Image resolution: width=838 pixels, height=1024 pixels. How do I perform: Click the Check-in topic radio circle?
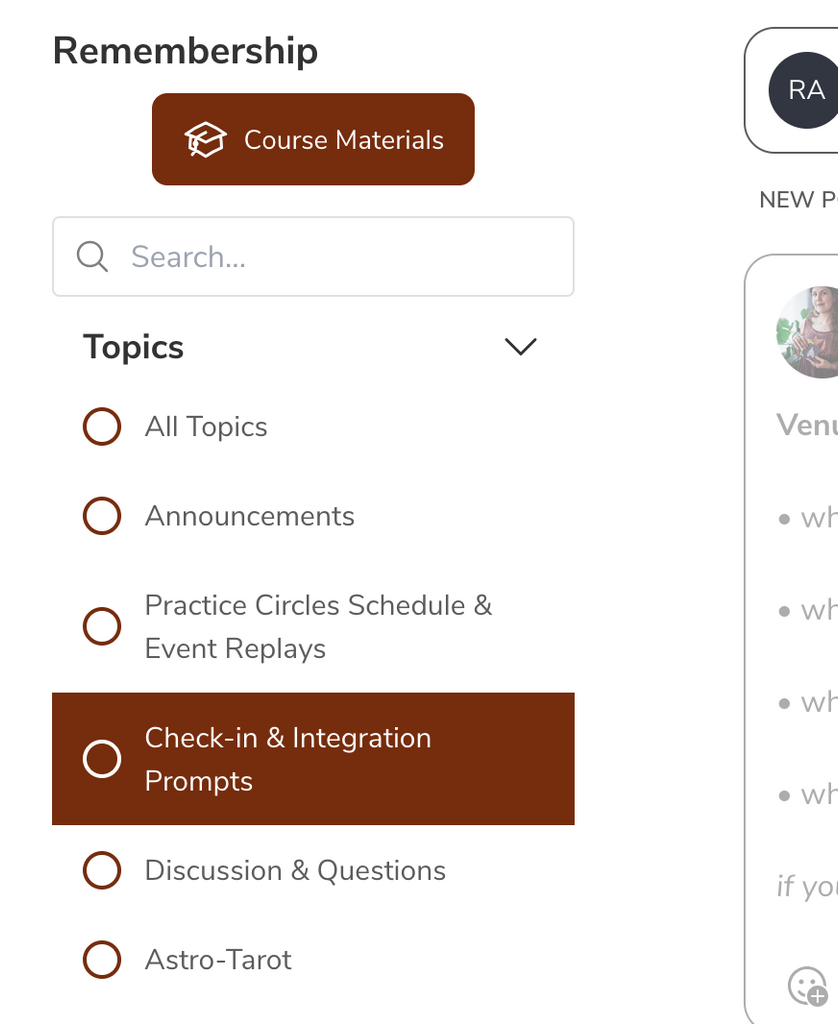click(102, 759)
